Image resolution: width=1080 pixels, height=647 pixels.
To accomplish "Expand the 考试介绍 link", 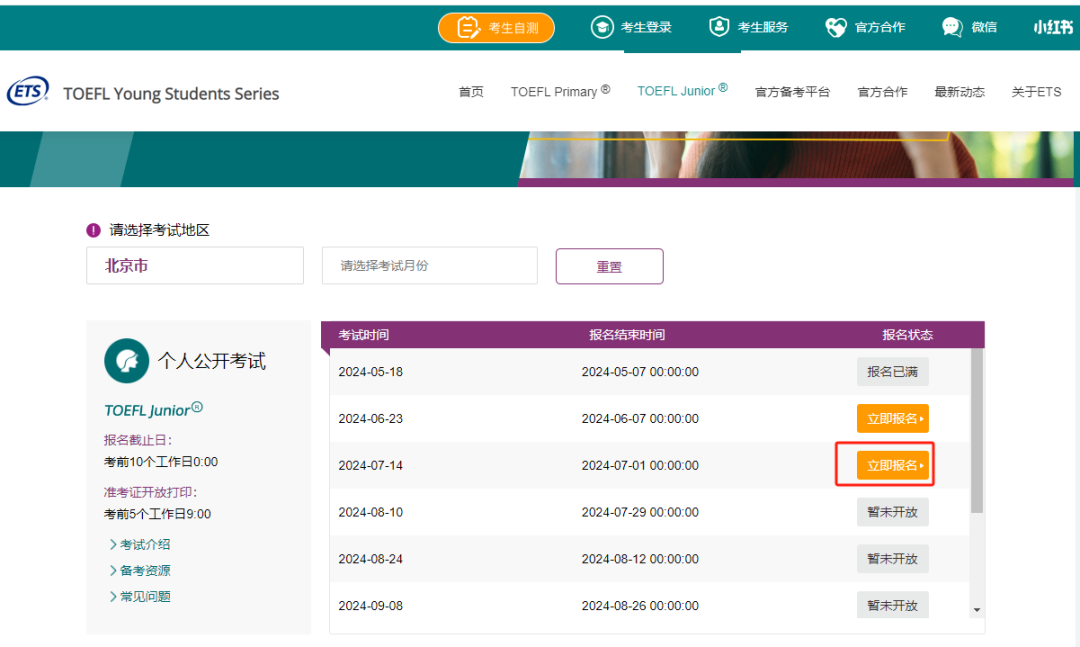I will [140, 544].
